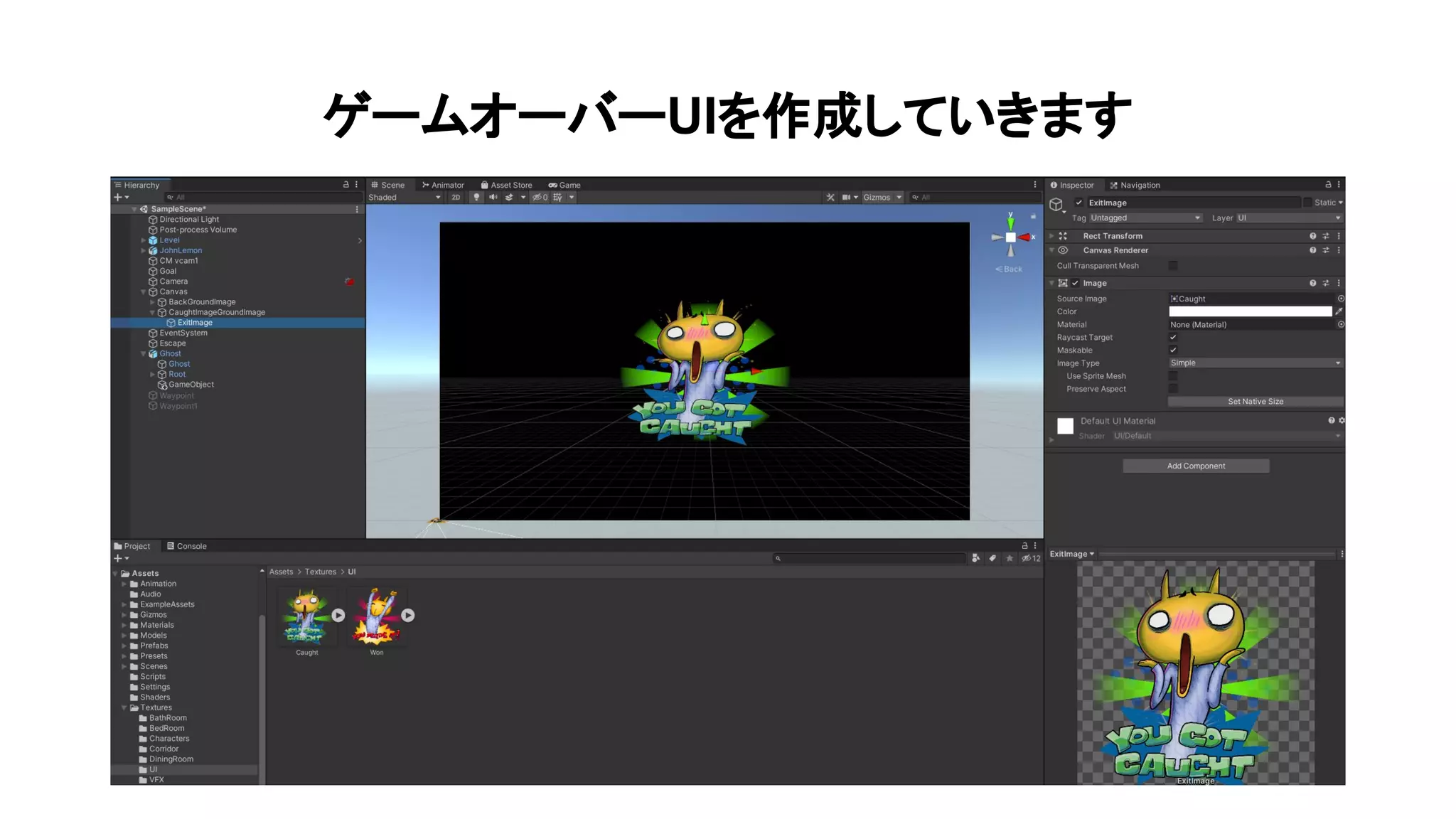Click Project search by type icon
Image resolution: width=1456 pixels, height=819 pixels.
click(975, 559)
